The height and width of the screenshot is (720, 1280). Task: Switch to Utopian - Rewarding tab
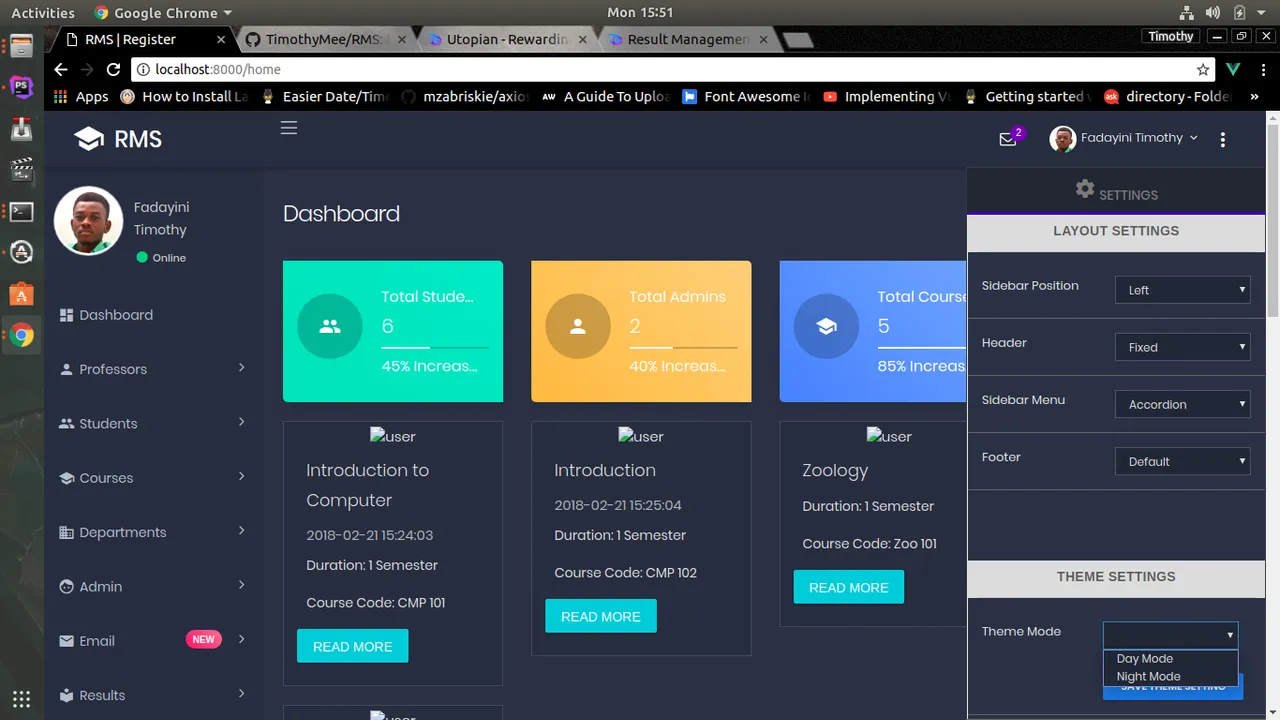point(507,39)
